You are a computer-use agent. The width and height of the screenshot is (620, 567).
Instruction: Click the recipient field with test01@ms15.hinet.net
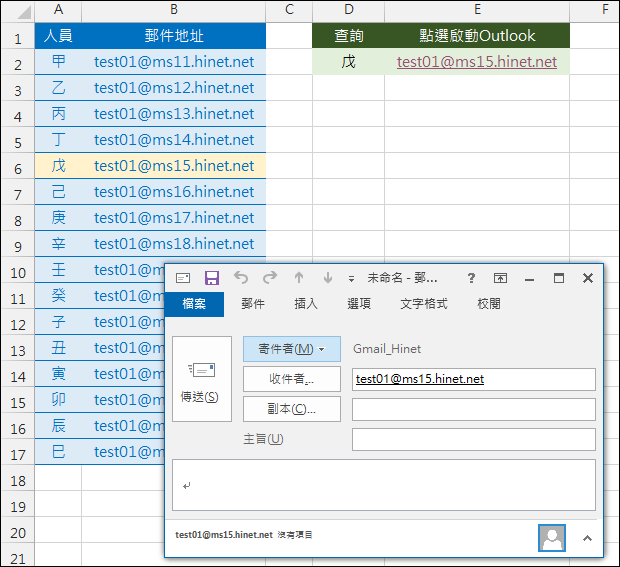(474, 380)
